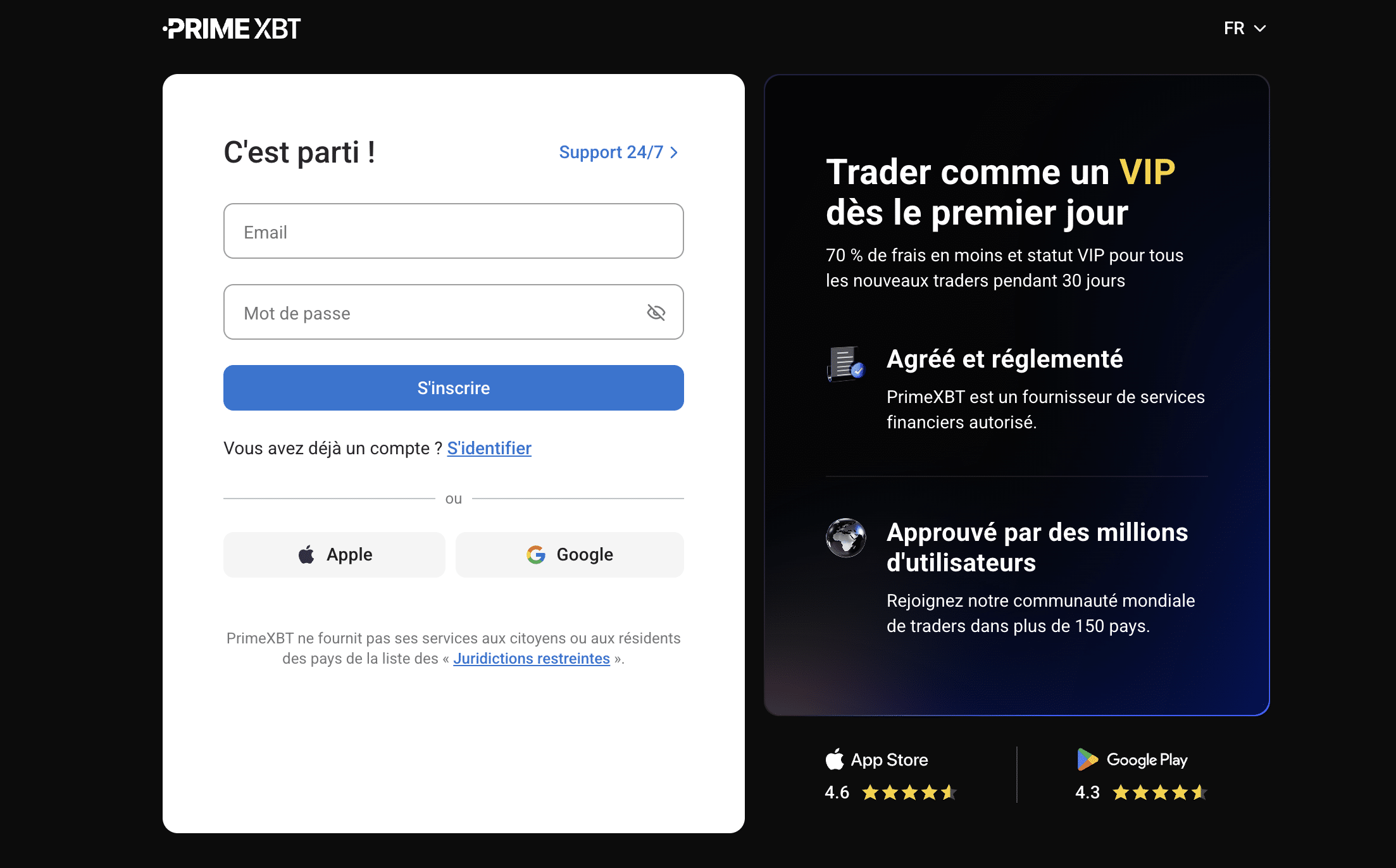Sign up with the Apple button

334,555
